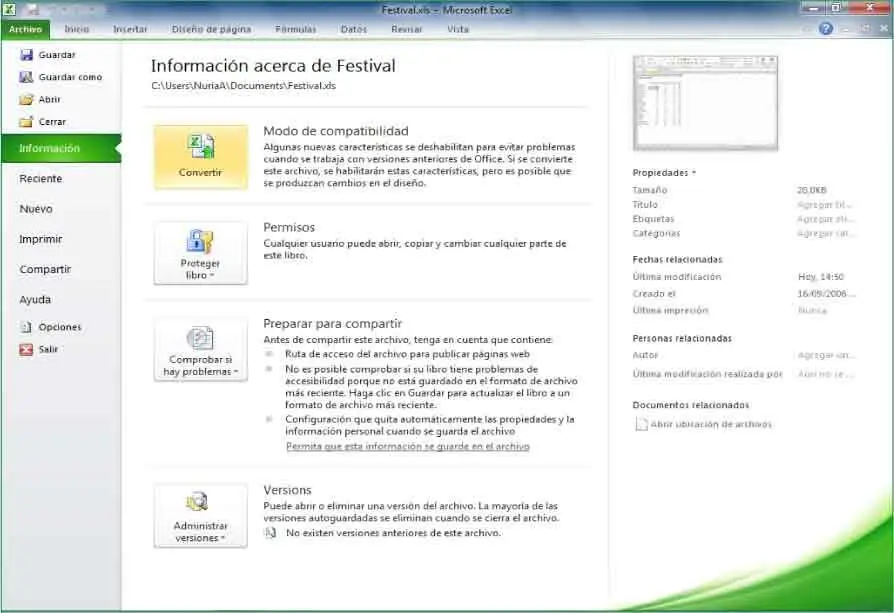This screenshot has width=894, height=613.
Task: Click the Guardar como menu label
Action: [x=70, y=77]
